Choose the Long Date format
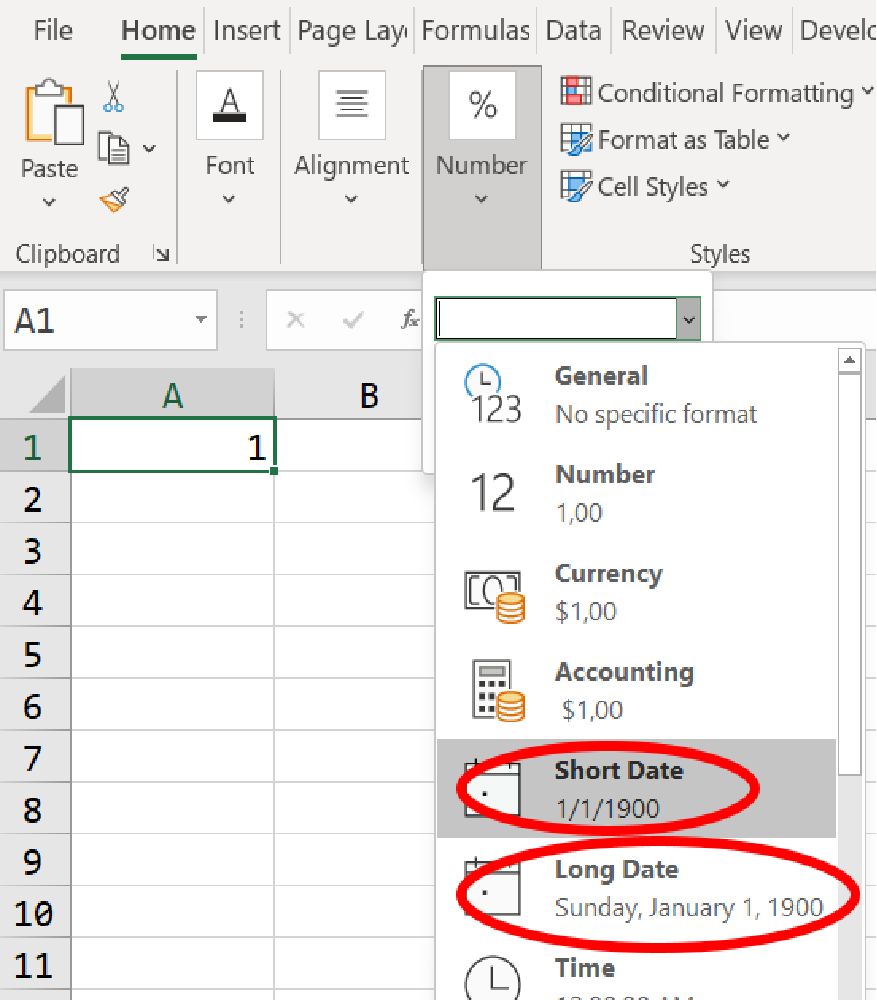 point(637,888)
